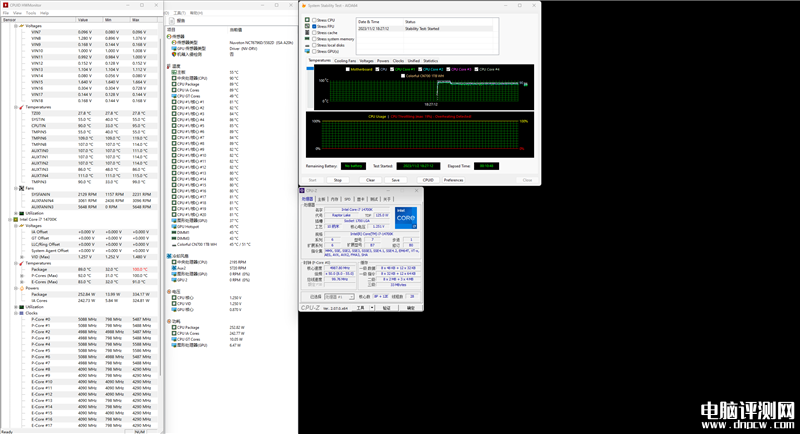Screen dimensions: 800x434
Task: Click the Stress cache icon
Action: tap(307, 32)
